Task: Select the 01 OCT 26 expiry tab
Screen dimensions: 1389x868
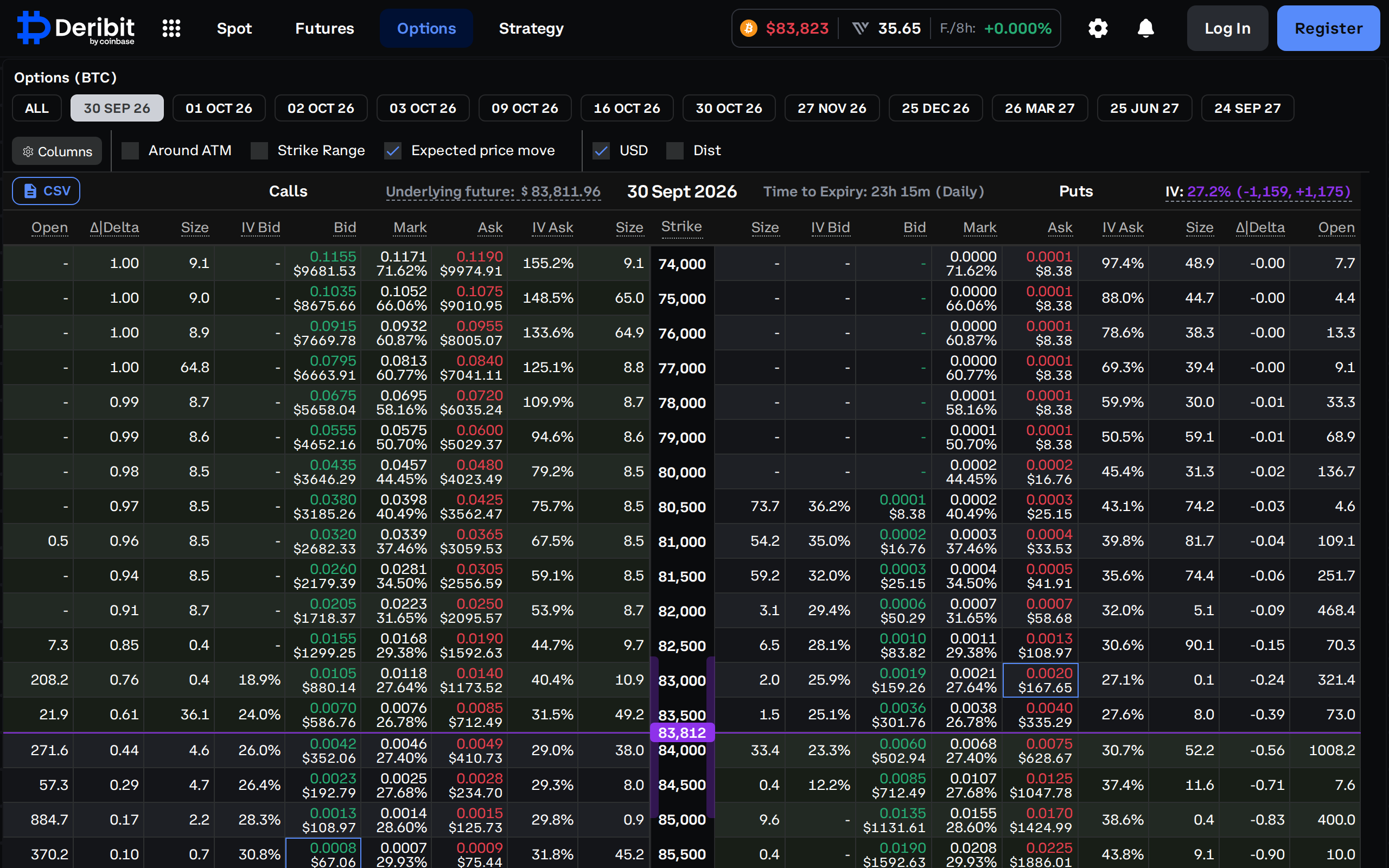Action: (x=219, y=108)
